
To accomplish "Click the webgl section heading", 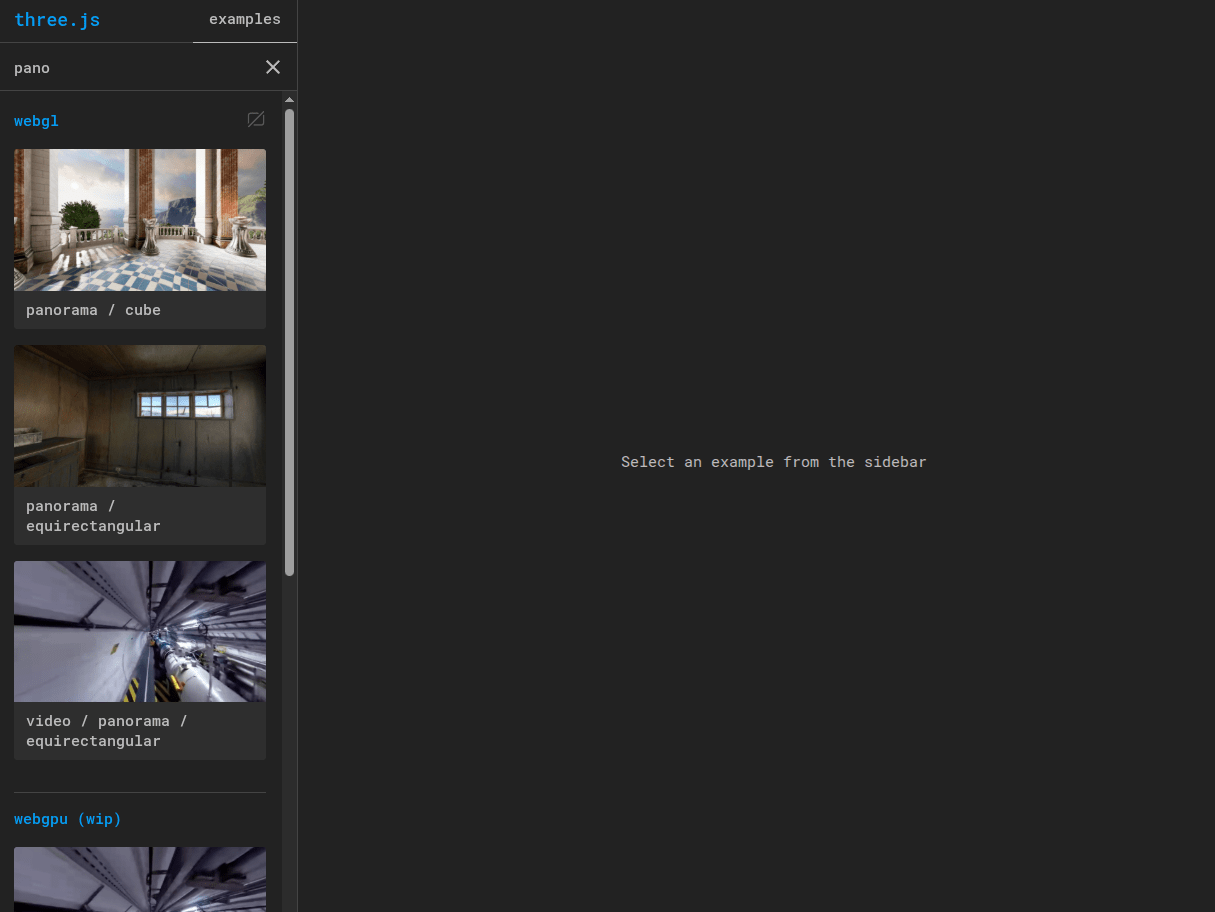I will [x=36, y=121].
